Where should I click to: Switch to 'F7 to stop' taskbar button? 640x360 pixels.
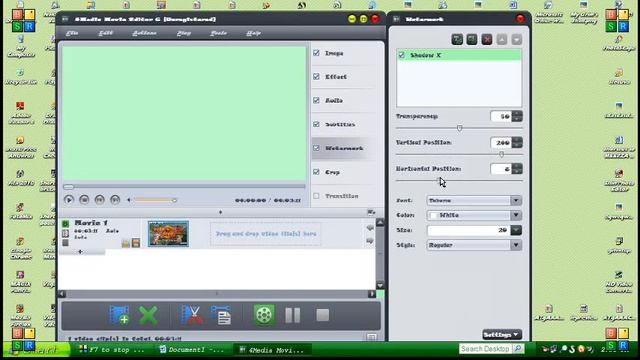(111, 350)
